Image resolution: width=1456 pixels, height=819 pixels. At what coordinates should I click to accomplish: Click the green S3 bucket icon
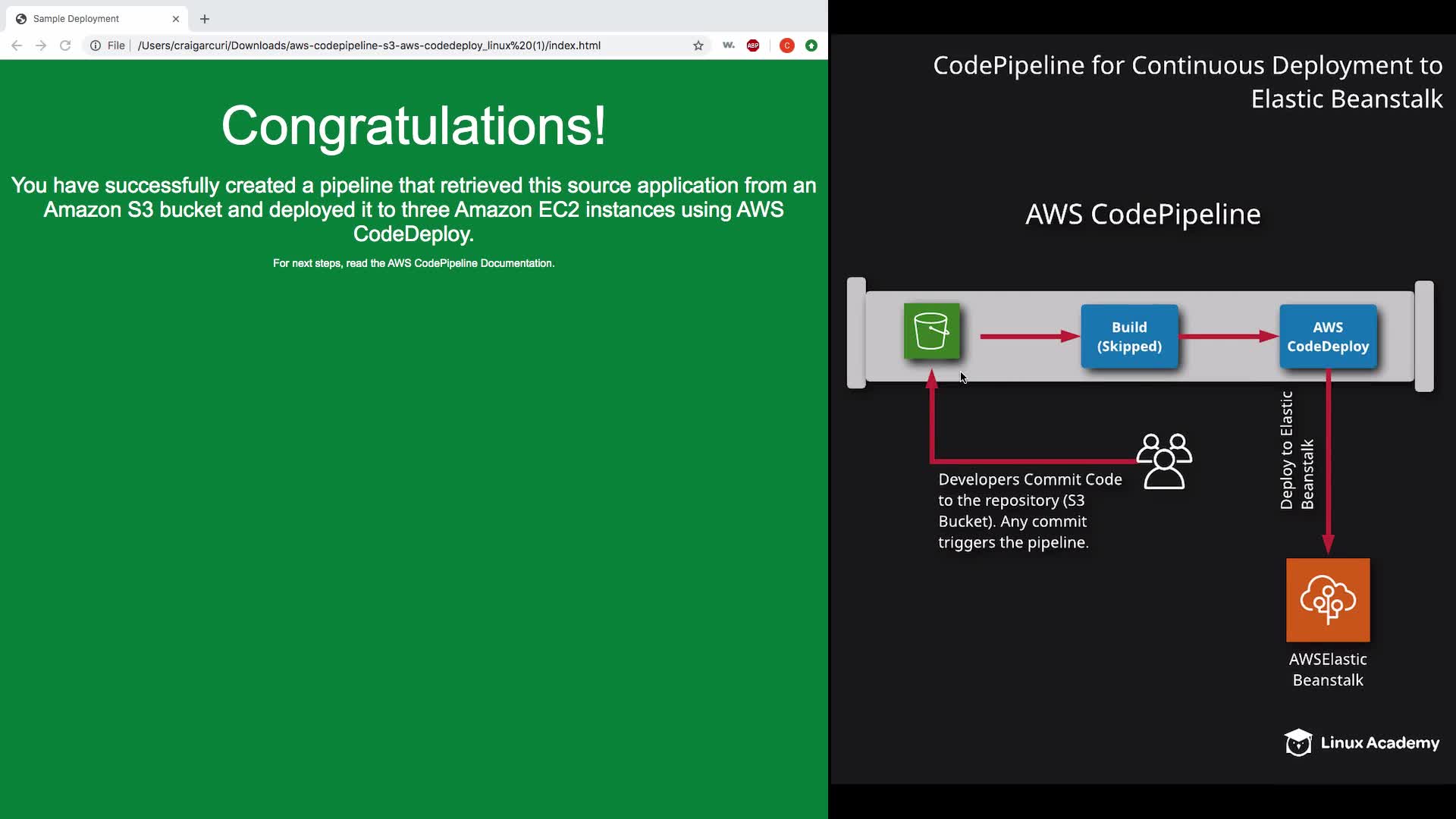(931, 331)
